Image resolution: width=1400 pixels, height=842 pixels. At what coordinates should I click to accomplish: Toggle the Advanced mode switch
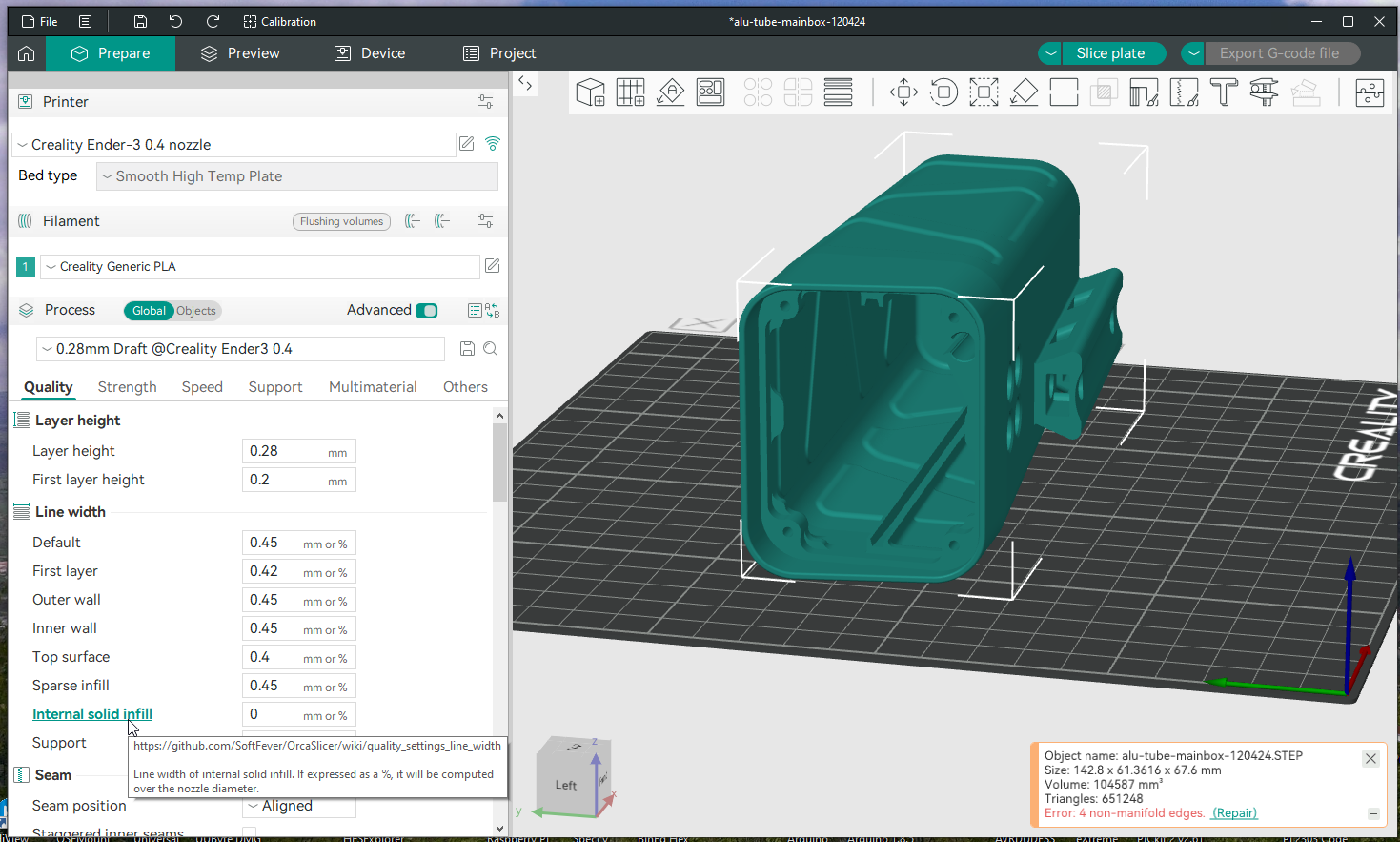tap(427, 310)
